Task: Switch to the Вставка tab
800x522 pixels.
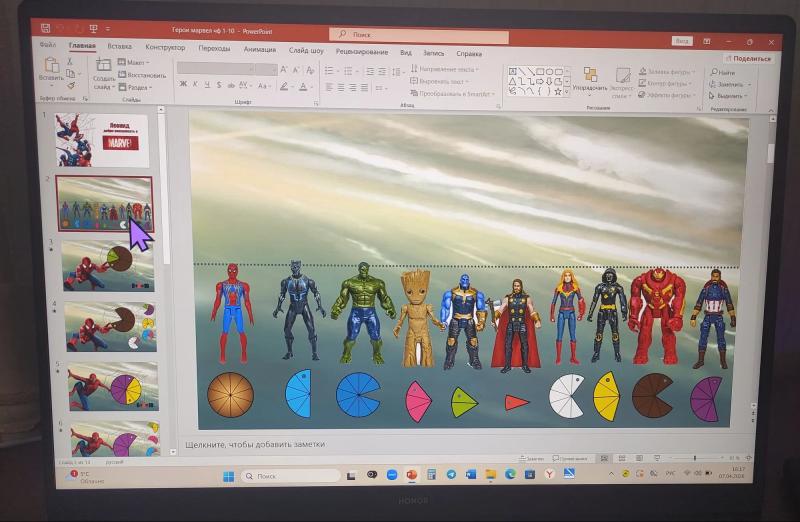Action: click(x=120, y=46)
